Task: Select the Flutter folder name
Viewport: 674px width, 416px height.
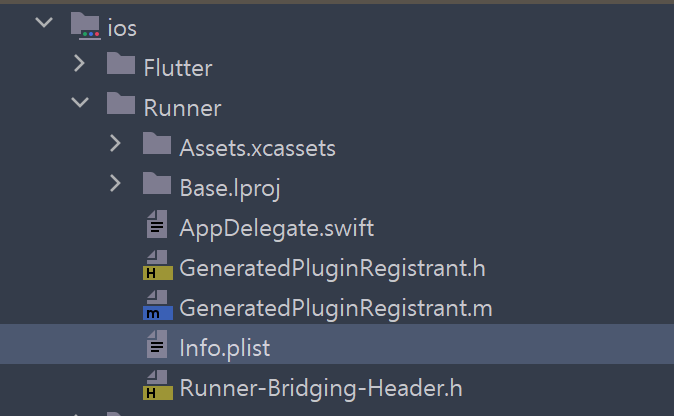Action: (x=178, y=68)
